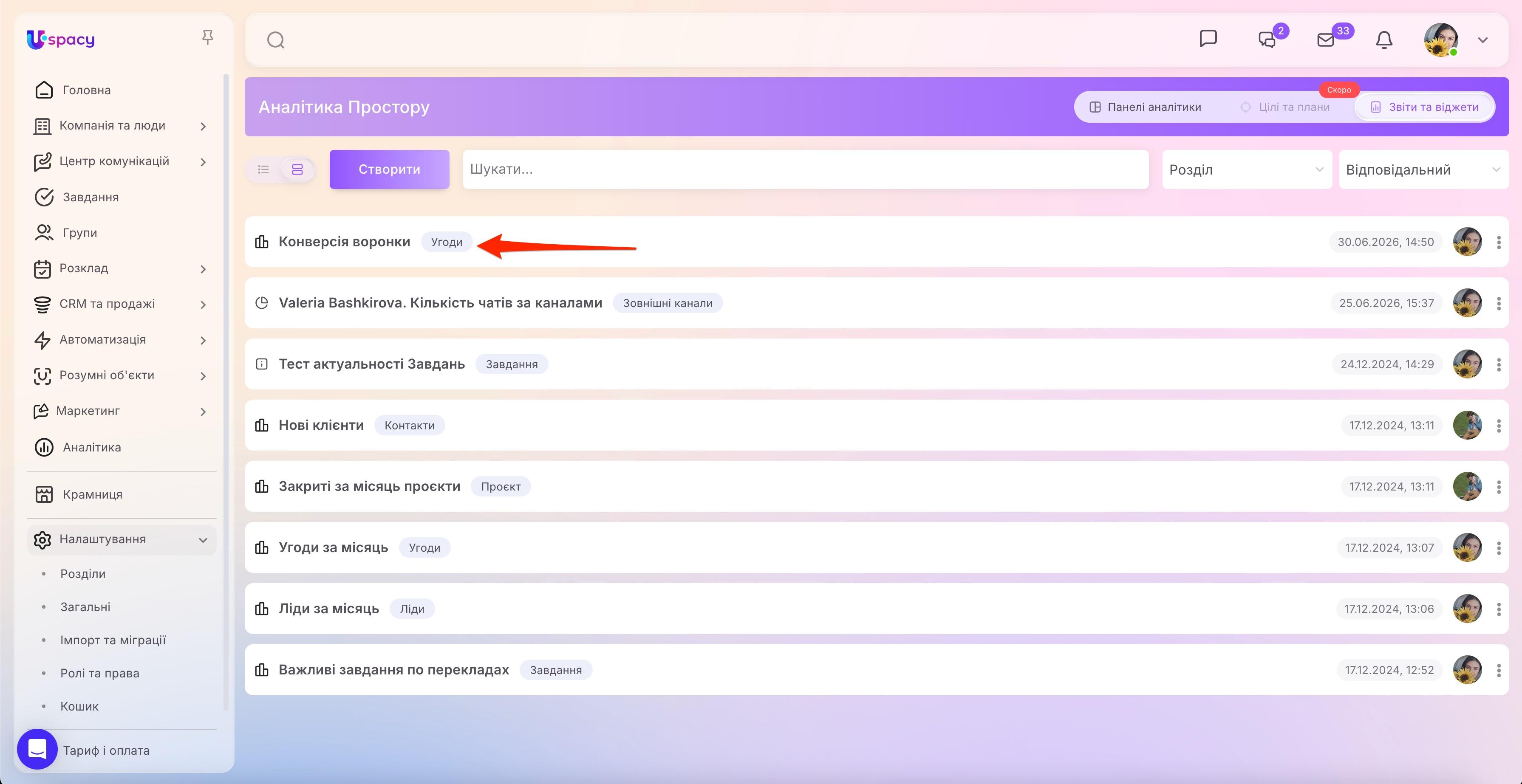The image size is (1522, 784).
Task: Open conversations icon with badge 2
Action: click(x=1267, y=39)
